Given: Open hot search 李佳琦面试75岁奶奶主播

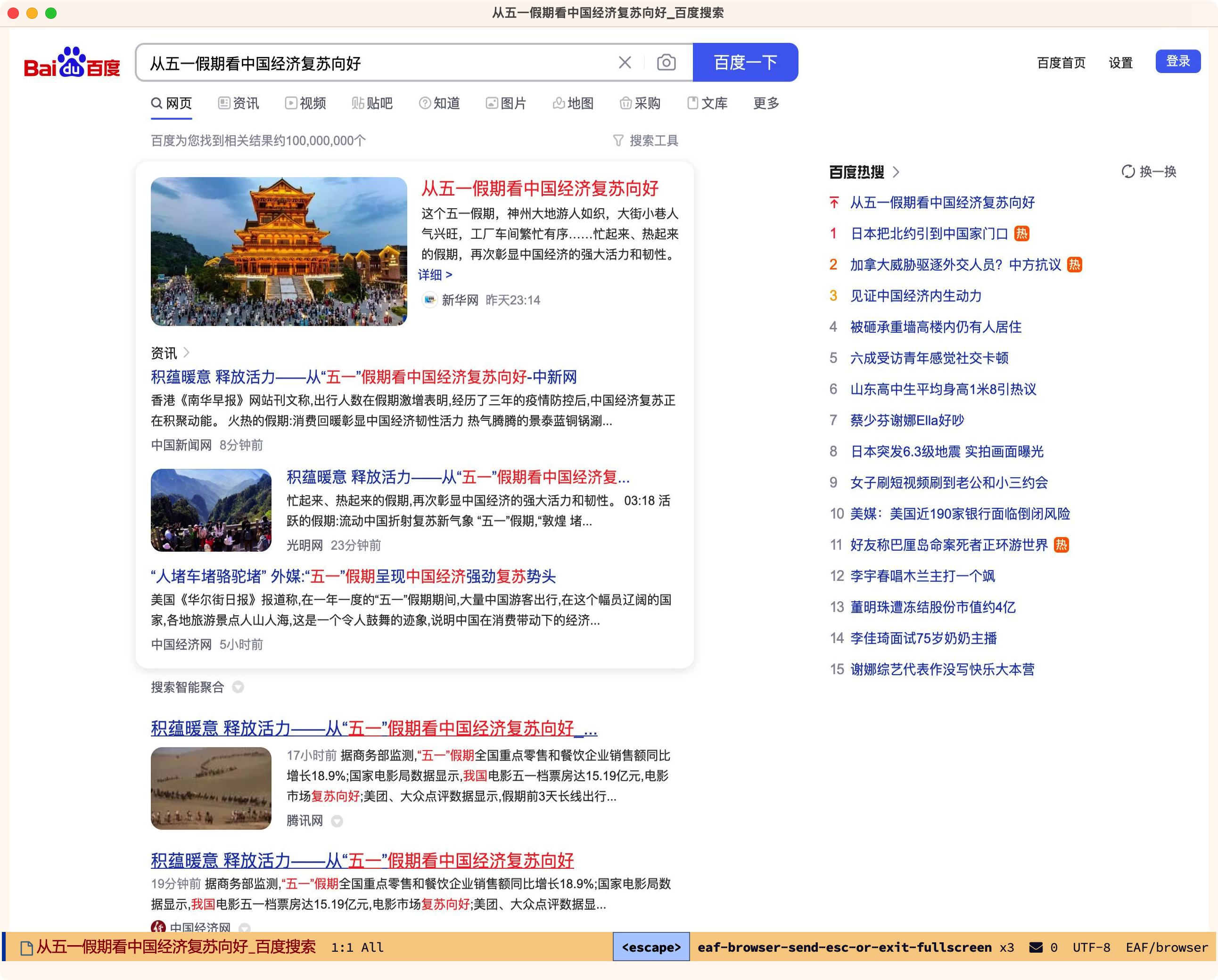Looking at the screenshot, I should tap(924, 637).
